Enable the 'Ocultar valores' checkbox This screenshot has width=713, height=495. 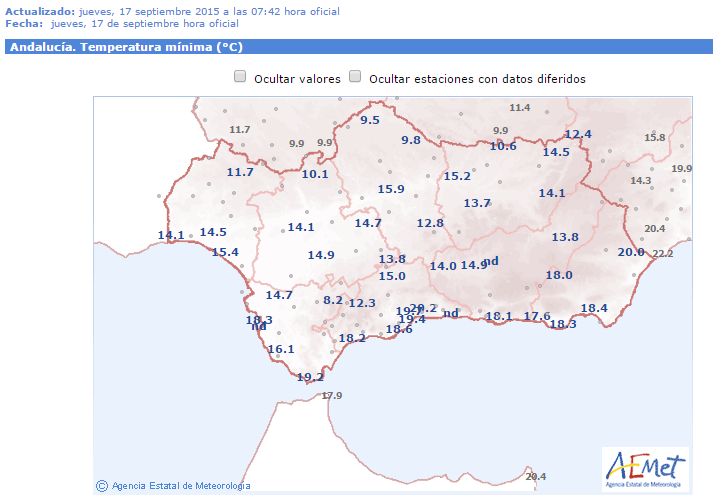240,77
